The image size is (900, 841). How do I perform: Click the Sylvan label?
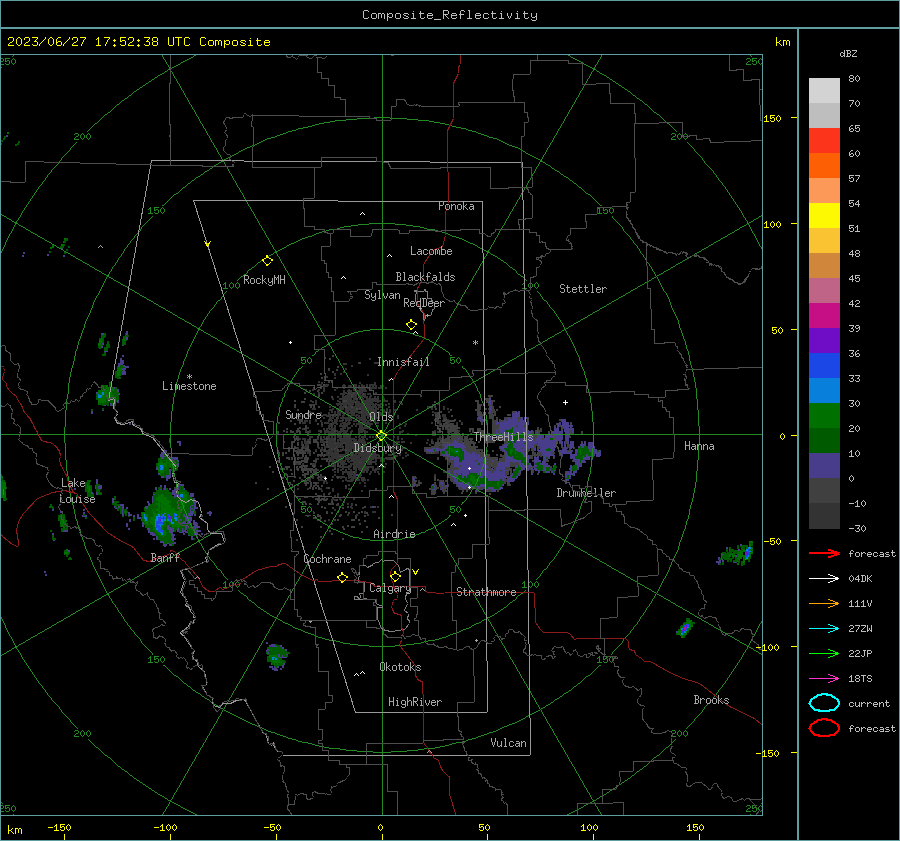(x=382, y=295)
